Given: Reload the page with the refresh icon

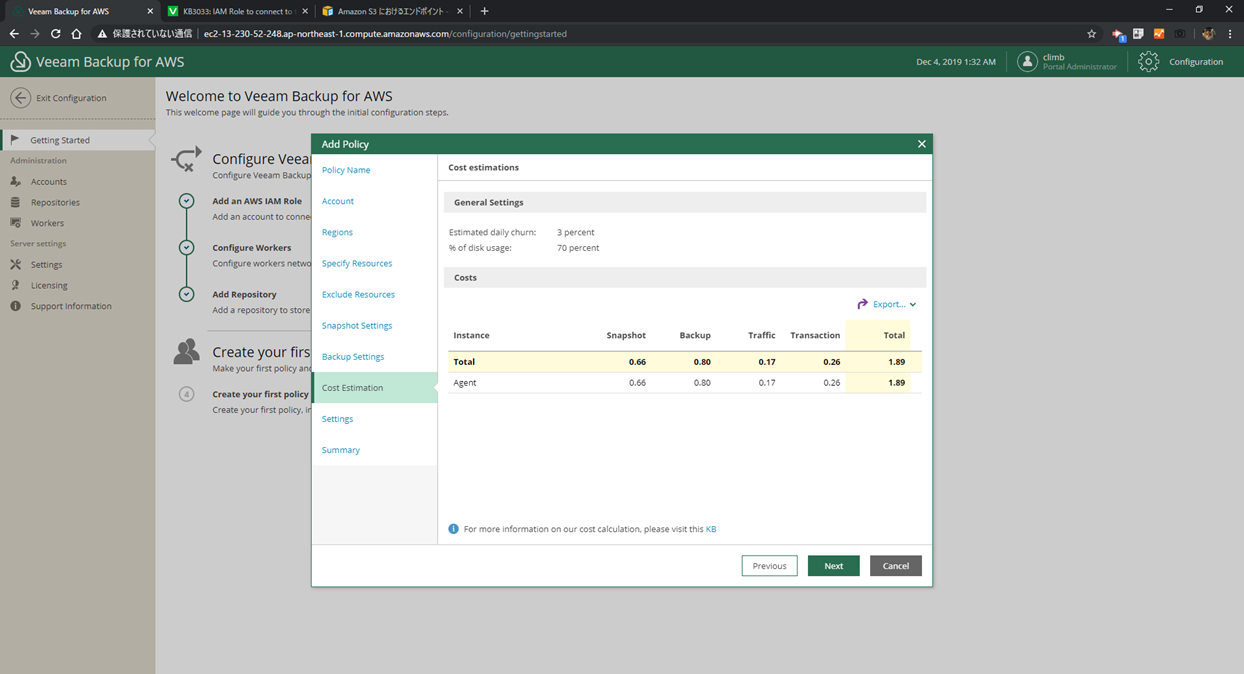Looking at the screenshot, I should (55, 33).
